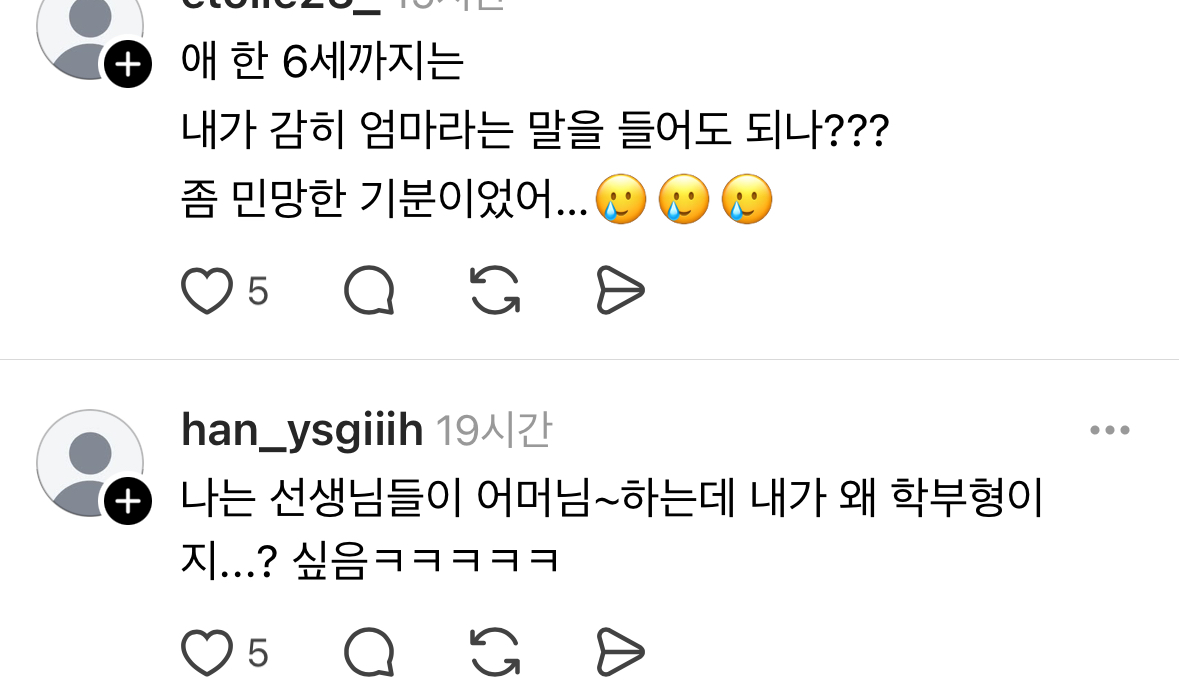View like count 5 on han_ysgiiih's post

[x=258, y=653]
